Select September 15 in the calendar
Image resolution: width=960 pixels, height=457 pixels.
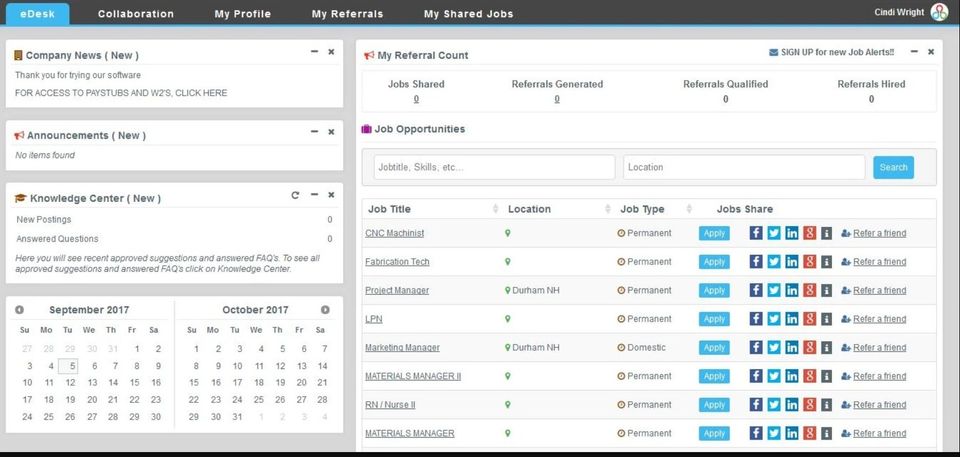[x=134, y=383]
